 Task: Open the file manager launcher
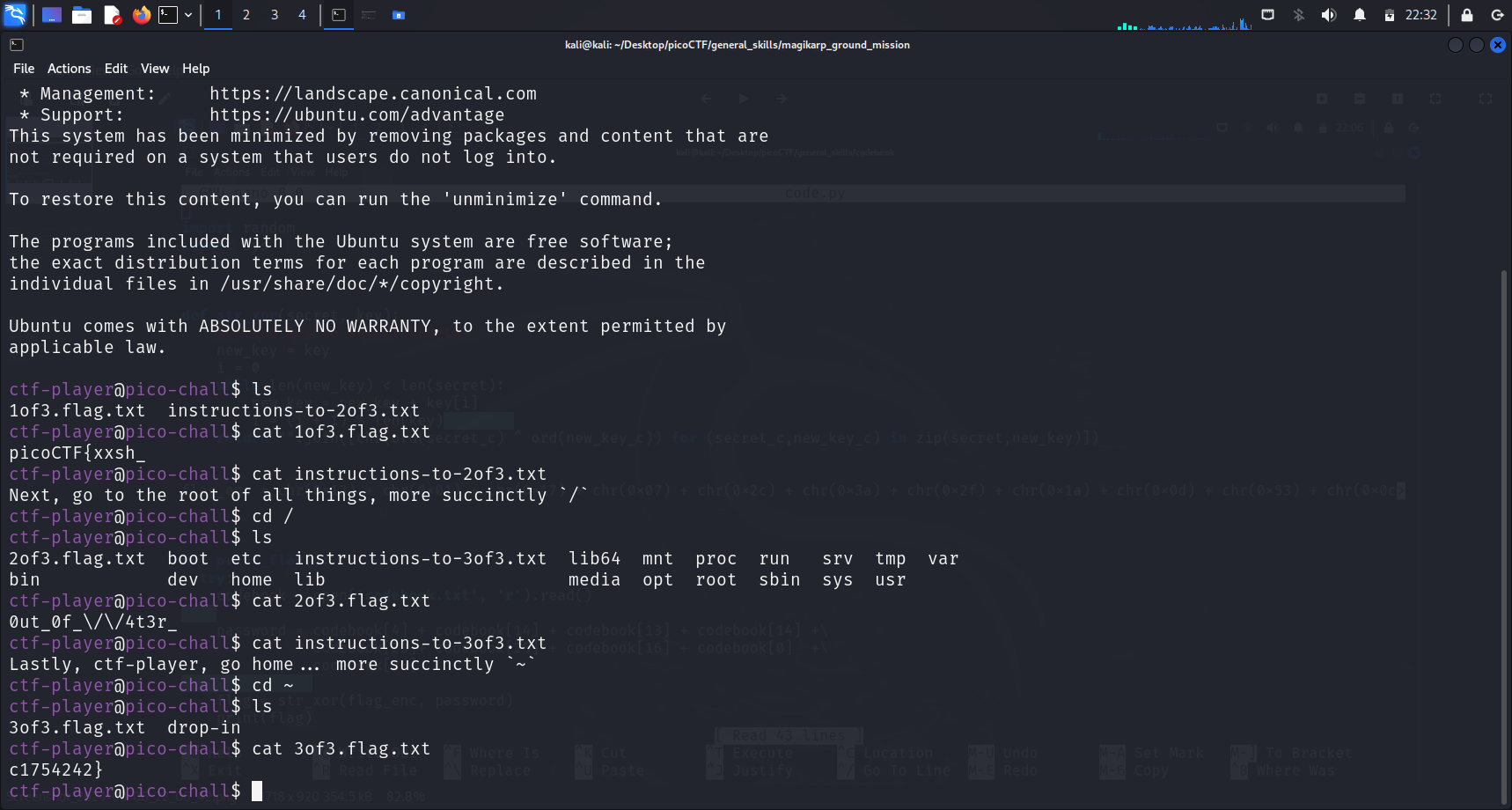82,15
